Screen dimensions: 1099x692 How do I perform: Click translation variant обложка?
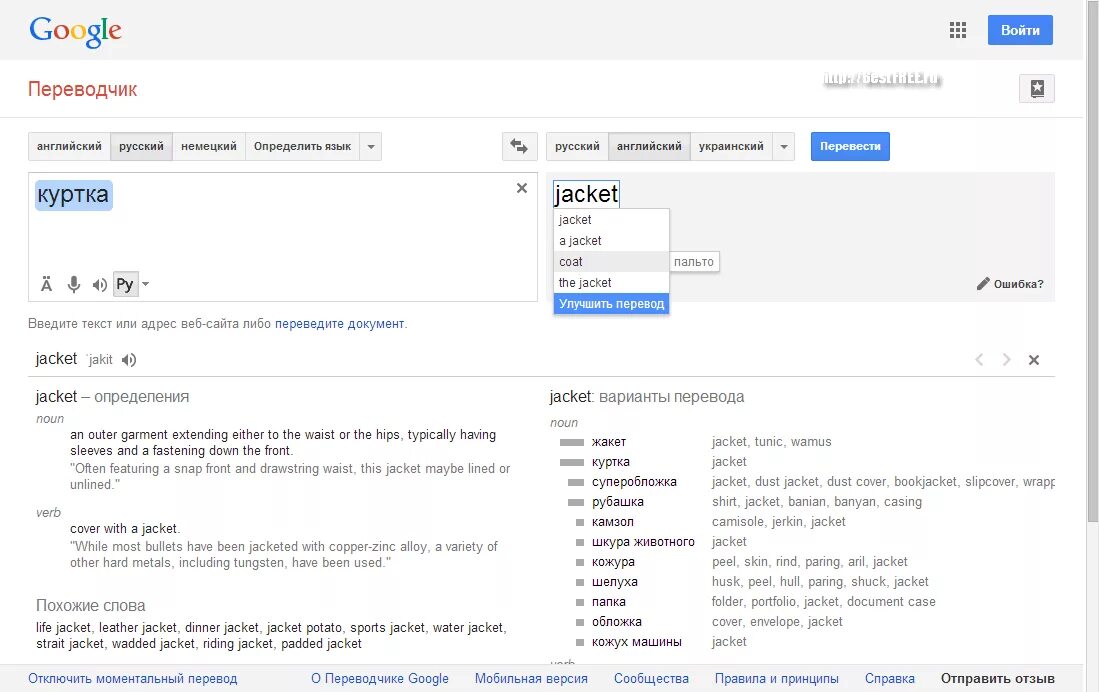pos(617,622)
